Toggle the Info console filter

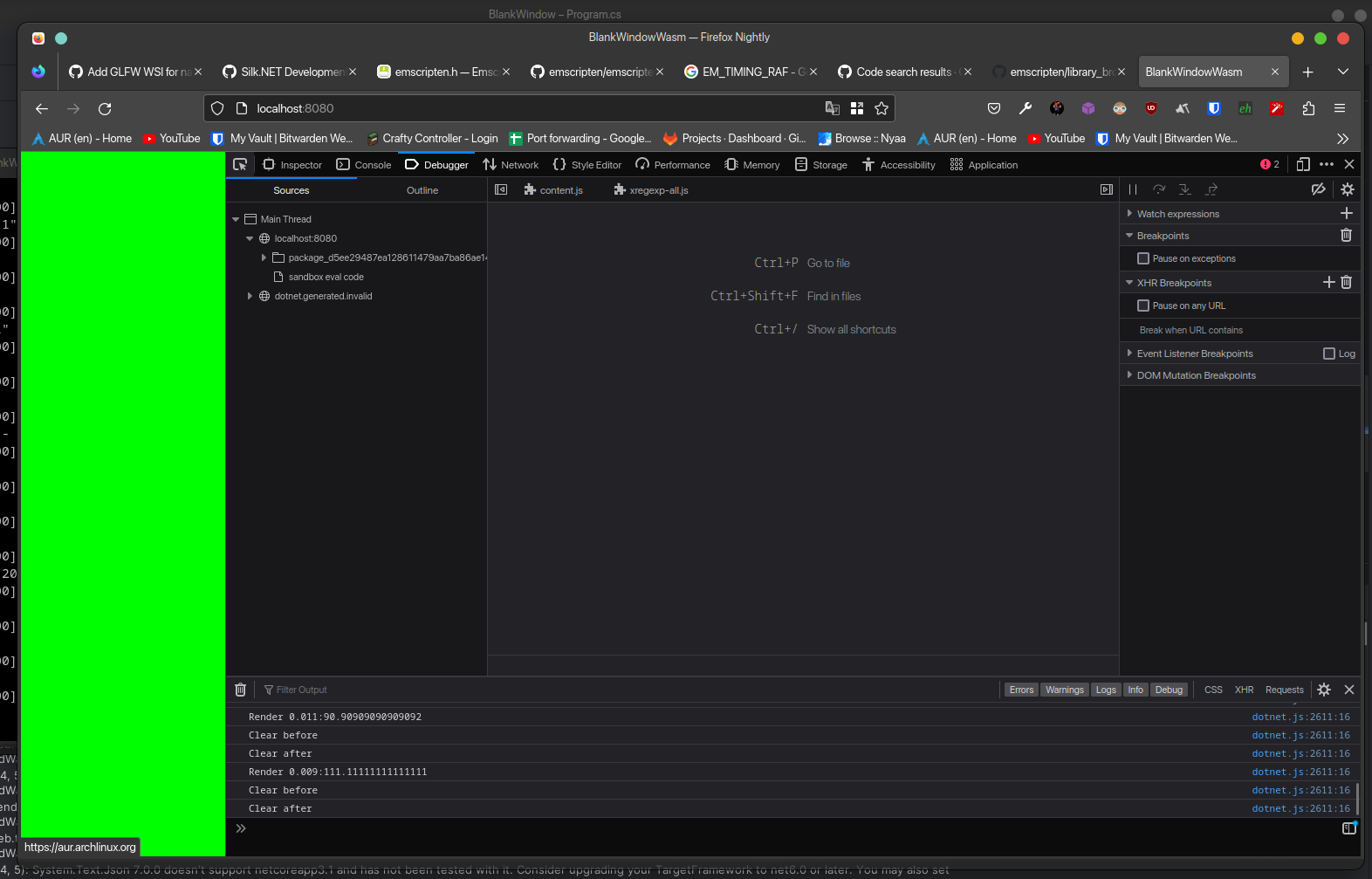[1135, 690]
